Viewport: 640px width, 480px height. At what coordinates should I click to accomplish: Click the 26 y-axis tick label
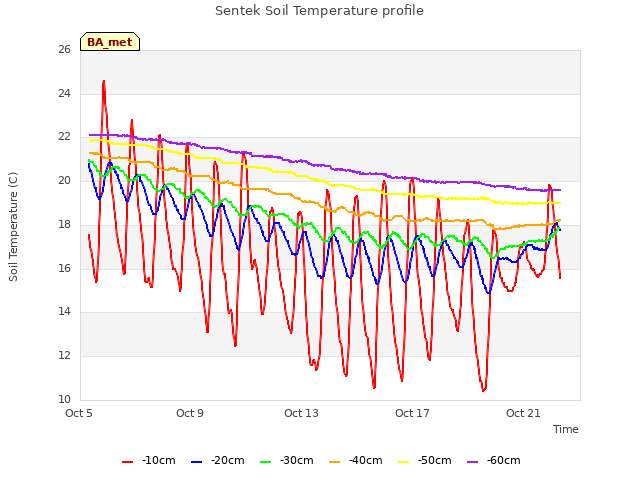pyautogui.click(x=64, y=50)
